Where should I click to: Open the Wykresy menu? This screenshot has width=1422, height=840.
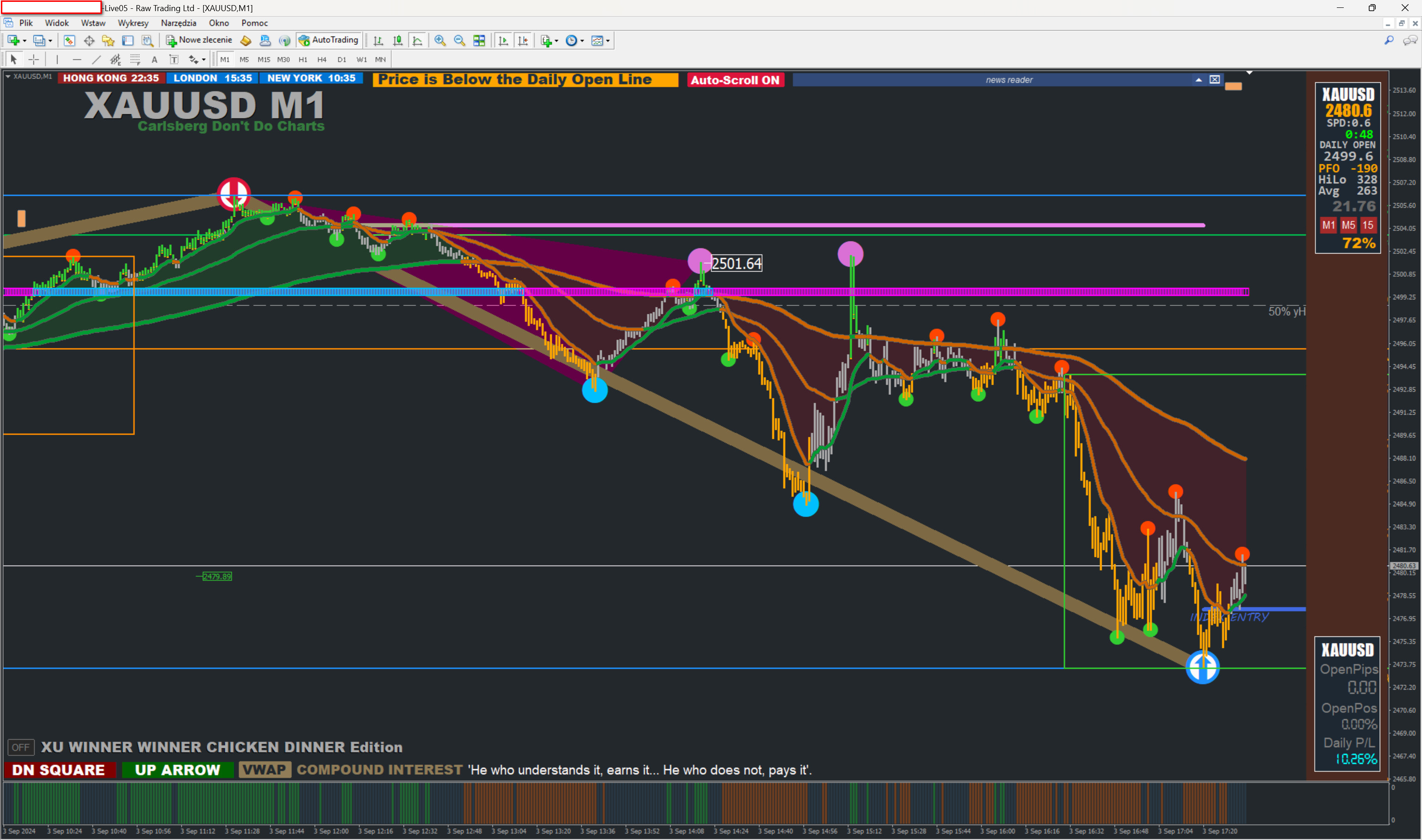coord(133,23)
